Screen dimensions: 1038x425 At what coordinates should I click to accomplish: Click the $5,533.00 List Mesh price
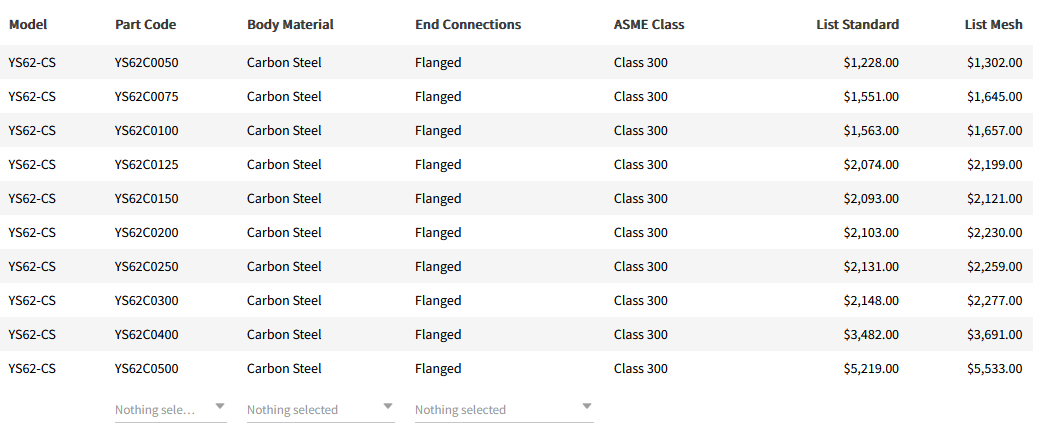(994, 369)
